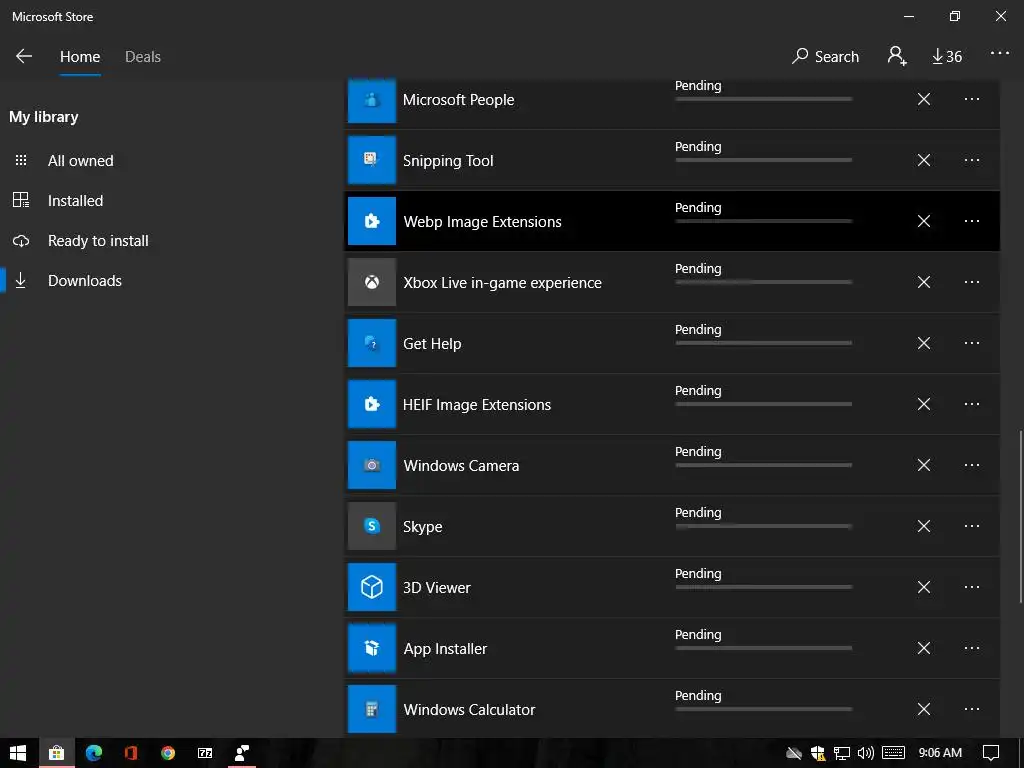Select Installed in My library
Viewport: 1024px width, 768px height.
pyautogui.click(x=75, y=200)
